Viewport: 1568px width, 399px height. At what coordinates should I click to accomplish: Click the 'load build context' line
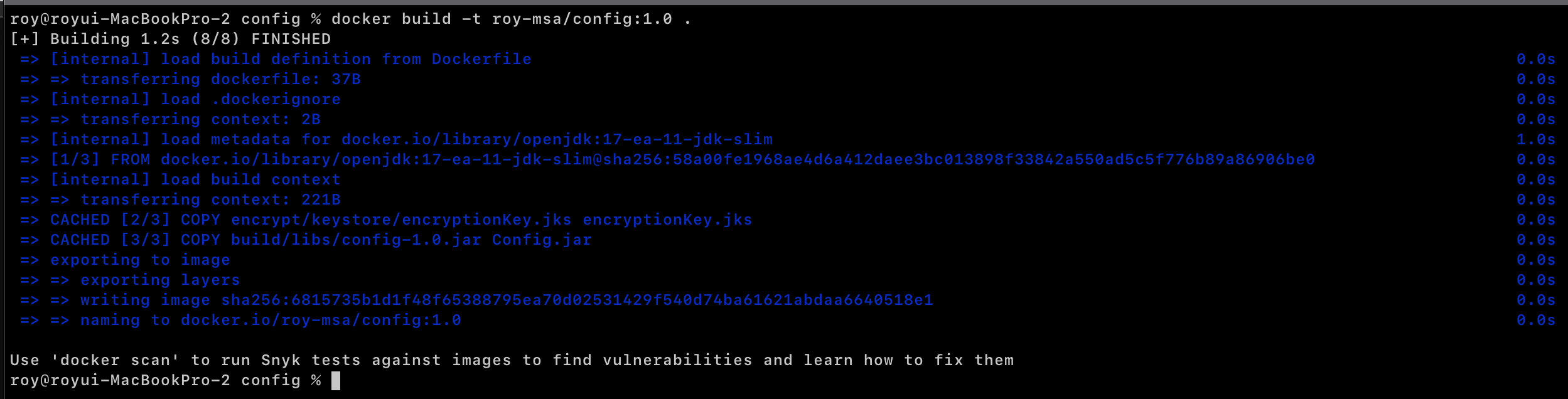(x=195, y=179)
